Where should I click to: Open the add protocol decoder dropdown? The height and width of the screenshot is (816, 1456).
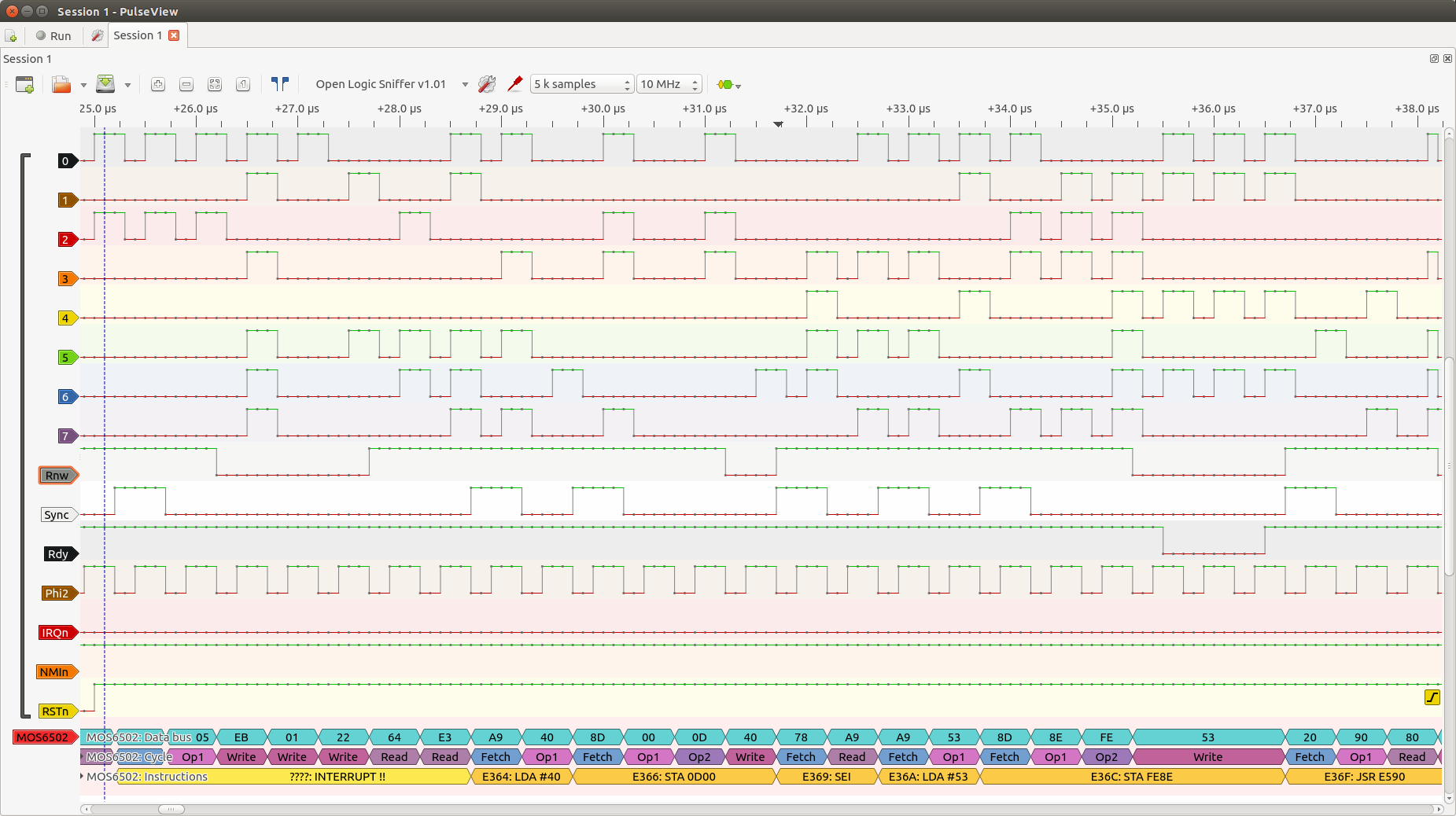(729, 84)
